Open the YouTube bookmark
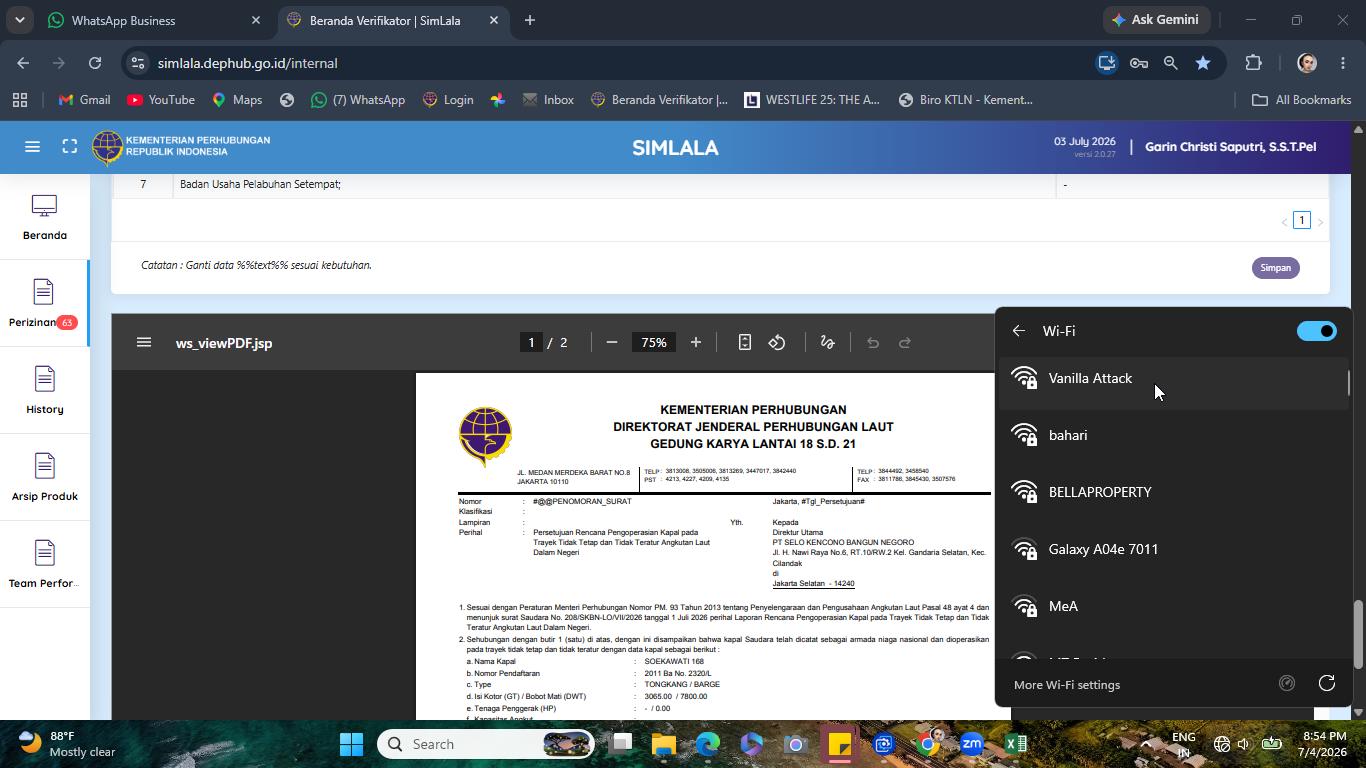This screenshot has width=1366, height=768. coord(161,100)
